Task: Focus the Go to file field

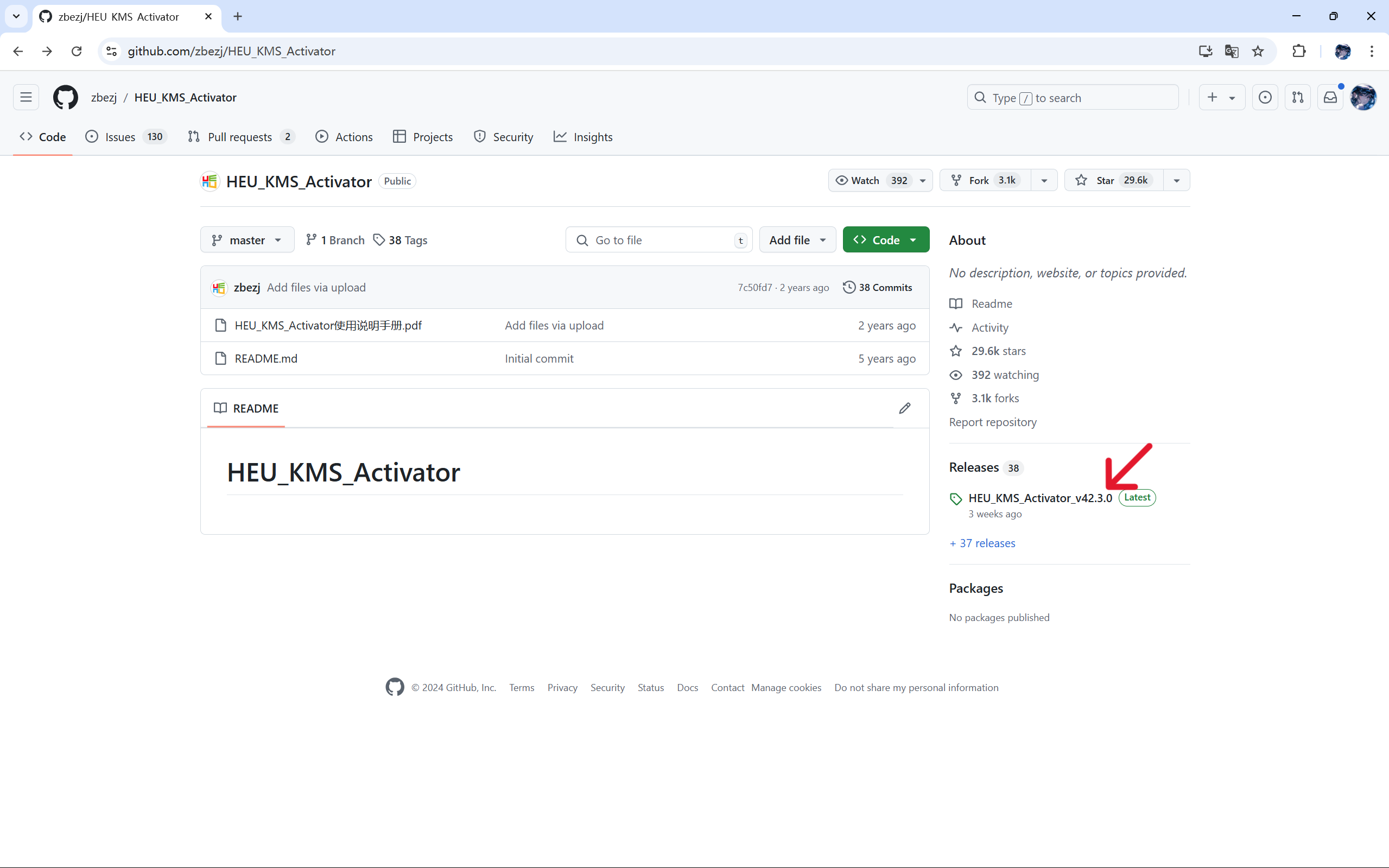Action: (x=658, y=240)
